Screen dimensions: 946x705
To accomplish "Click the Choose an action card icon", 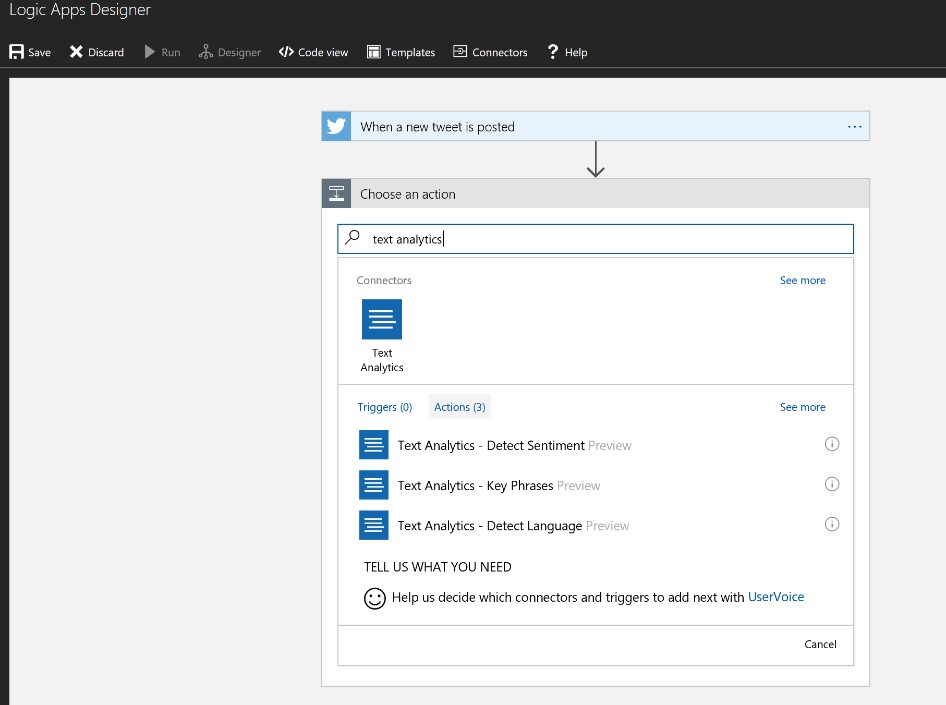I will tap(337, 192).
